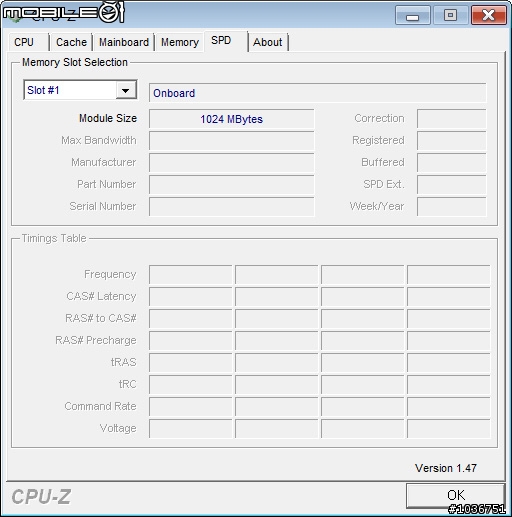
Task: Click the SPD Ext. field
Action: tap(451, 185)
